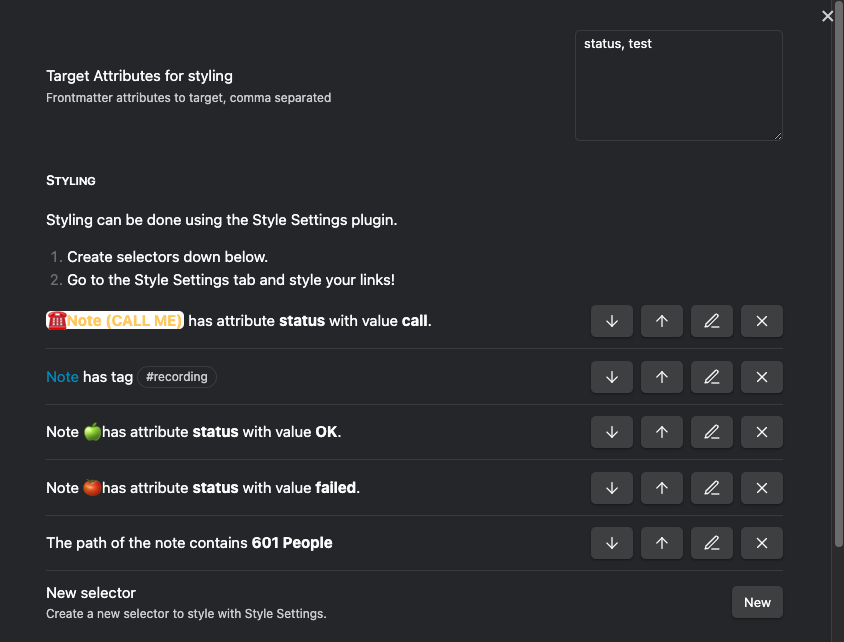Edit the 601 People path selector
The height and width of the screenshot is (642, 844).
click(x=712, y=543)
